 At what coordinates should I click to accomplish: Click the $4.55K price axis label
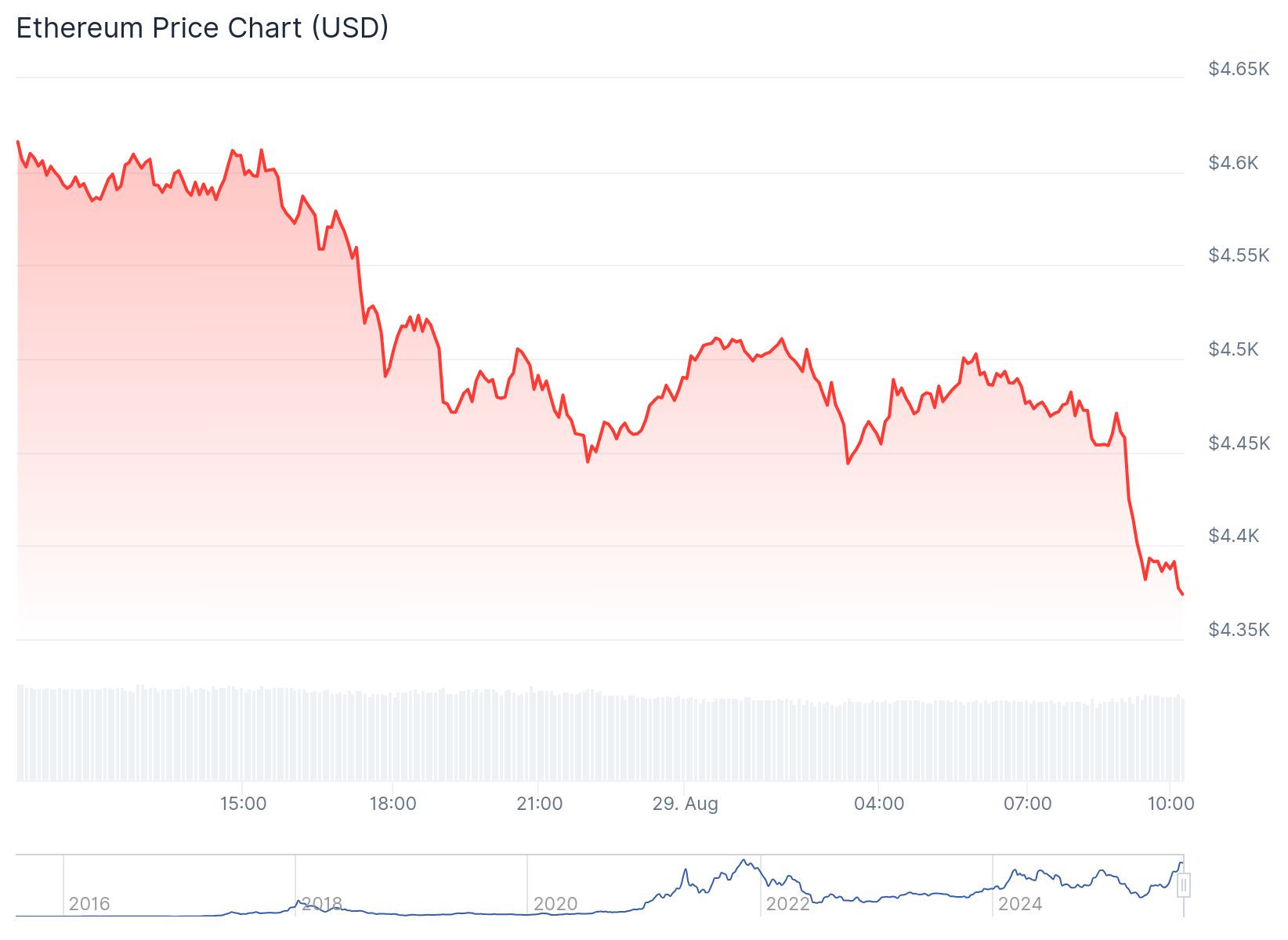1239,255
